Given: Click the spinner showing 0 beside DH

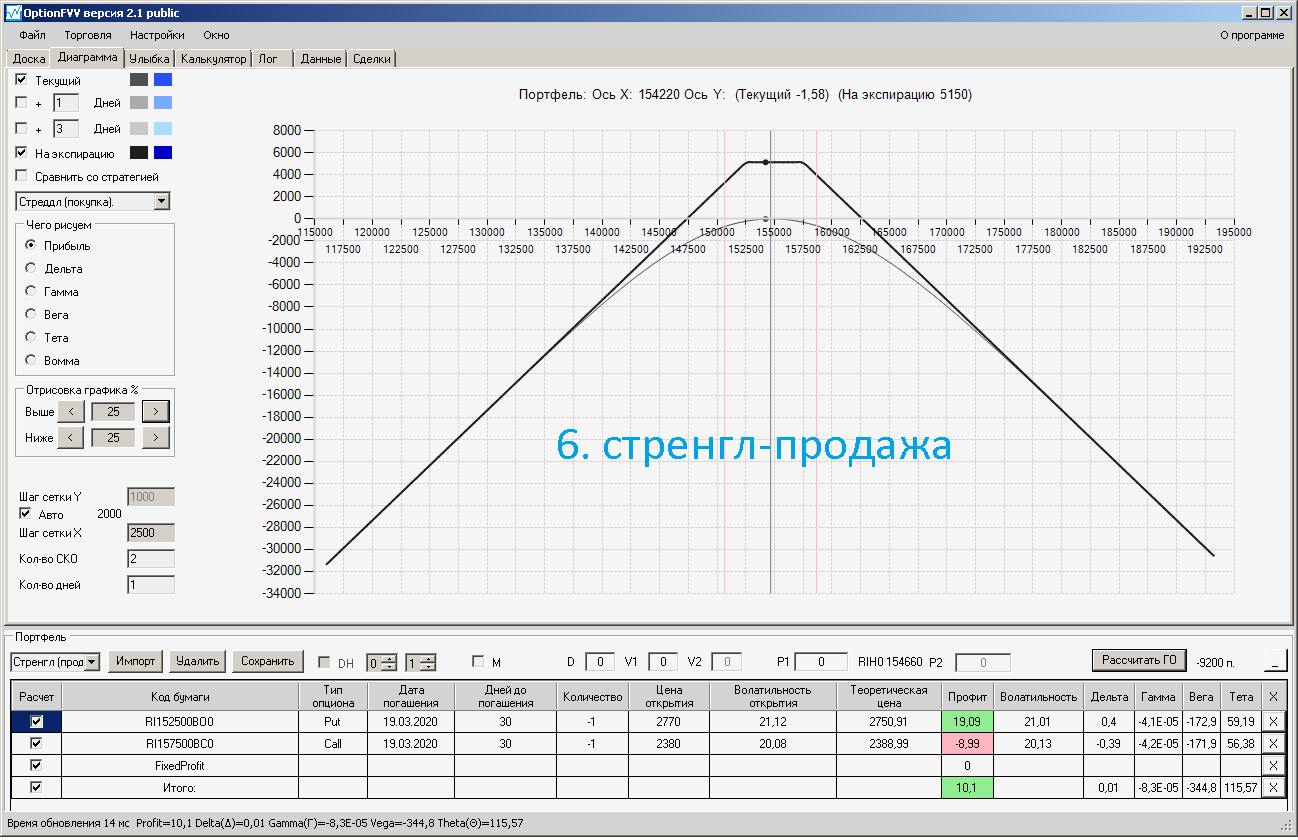Looking at the screenshot, I should pos(382,661).
